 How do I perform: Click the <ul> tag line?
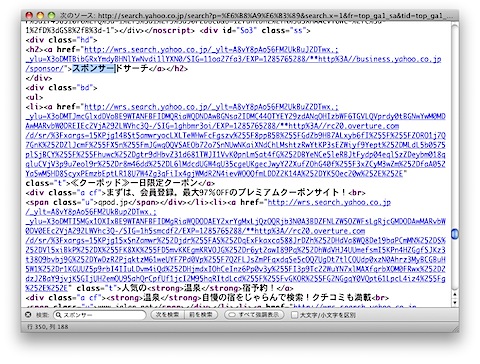[x=34, y=97]
